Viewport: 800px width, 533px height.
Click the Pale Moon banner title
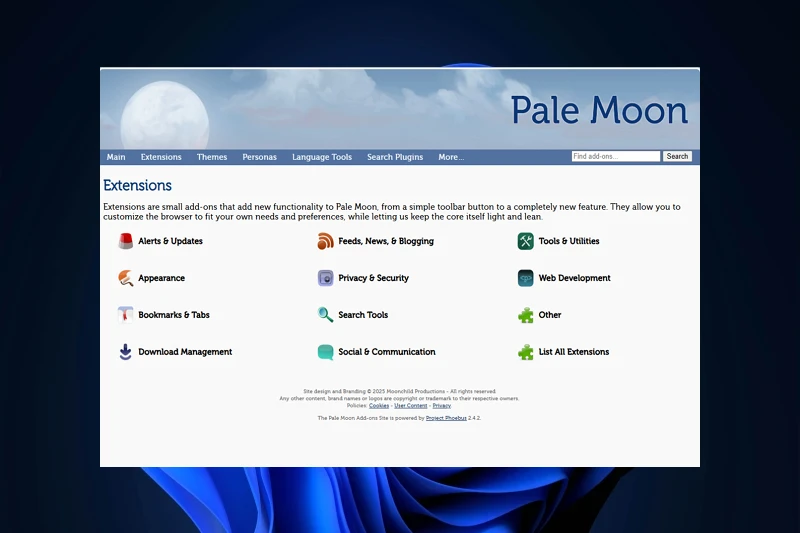tap(599, 110)
